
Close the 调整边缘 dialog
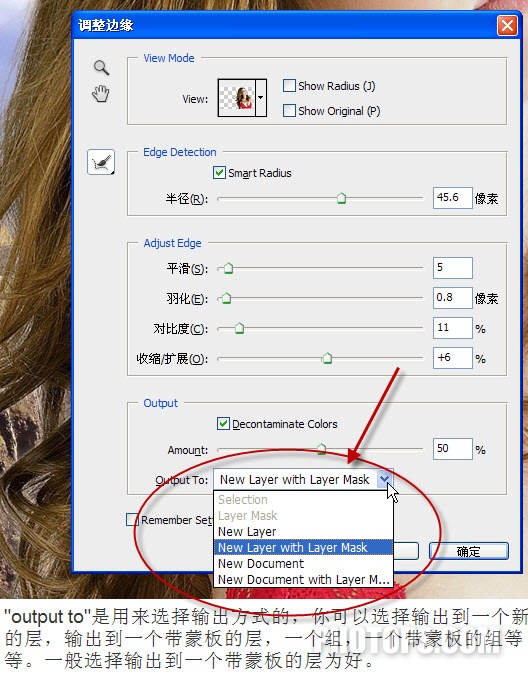pos(507,26)
